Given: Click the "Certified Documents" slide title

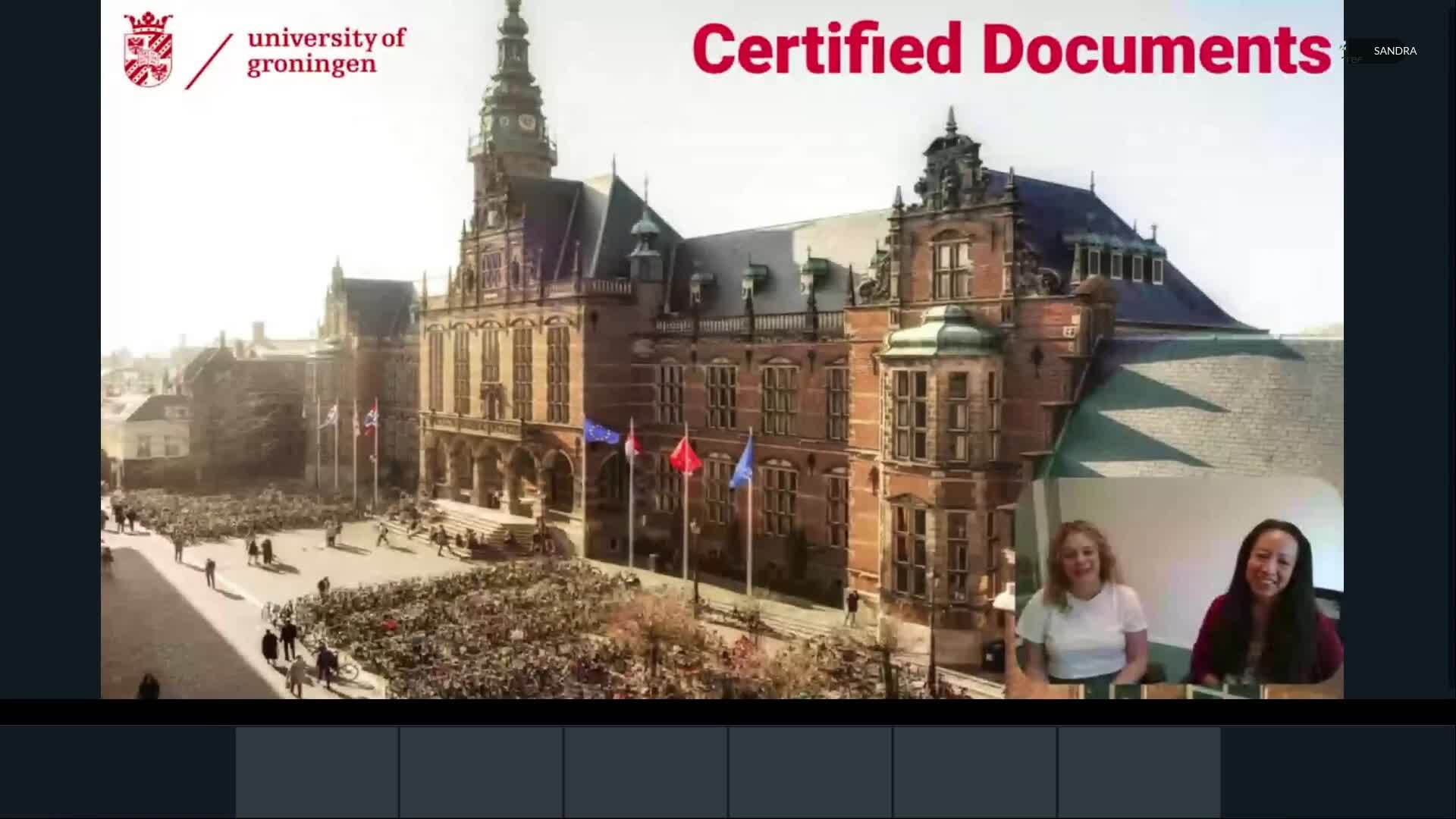Looking at the screenshot, I should click(x=1011, y=49).
